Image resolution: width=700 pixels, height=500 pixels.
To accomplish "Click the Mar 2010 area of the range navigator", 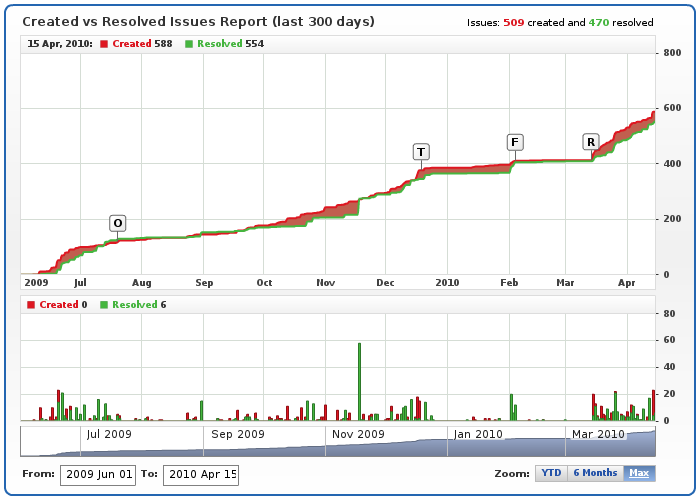I will 597,435.
